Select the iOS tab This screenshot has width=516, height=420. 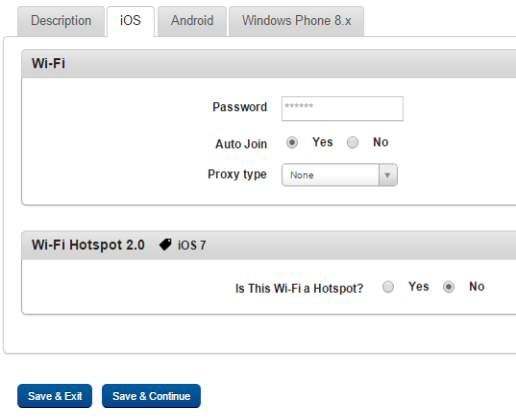pos(130,21)
